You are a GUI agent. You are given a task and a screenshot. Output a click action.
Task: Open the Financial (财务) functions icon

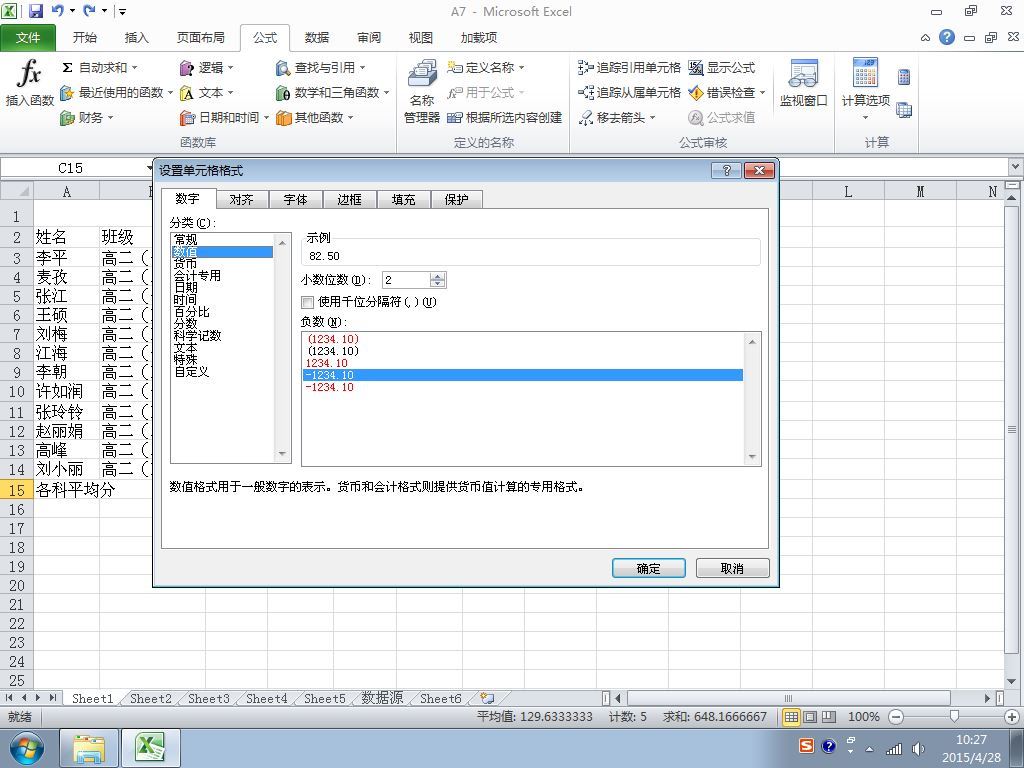[67, 118]
